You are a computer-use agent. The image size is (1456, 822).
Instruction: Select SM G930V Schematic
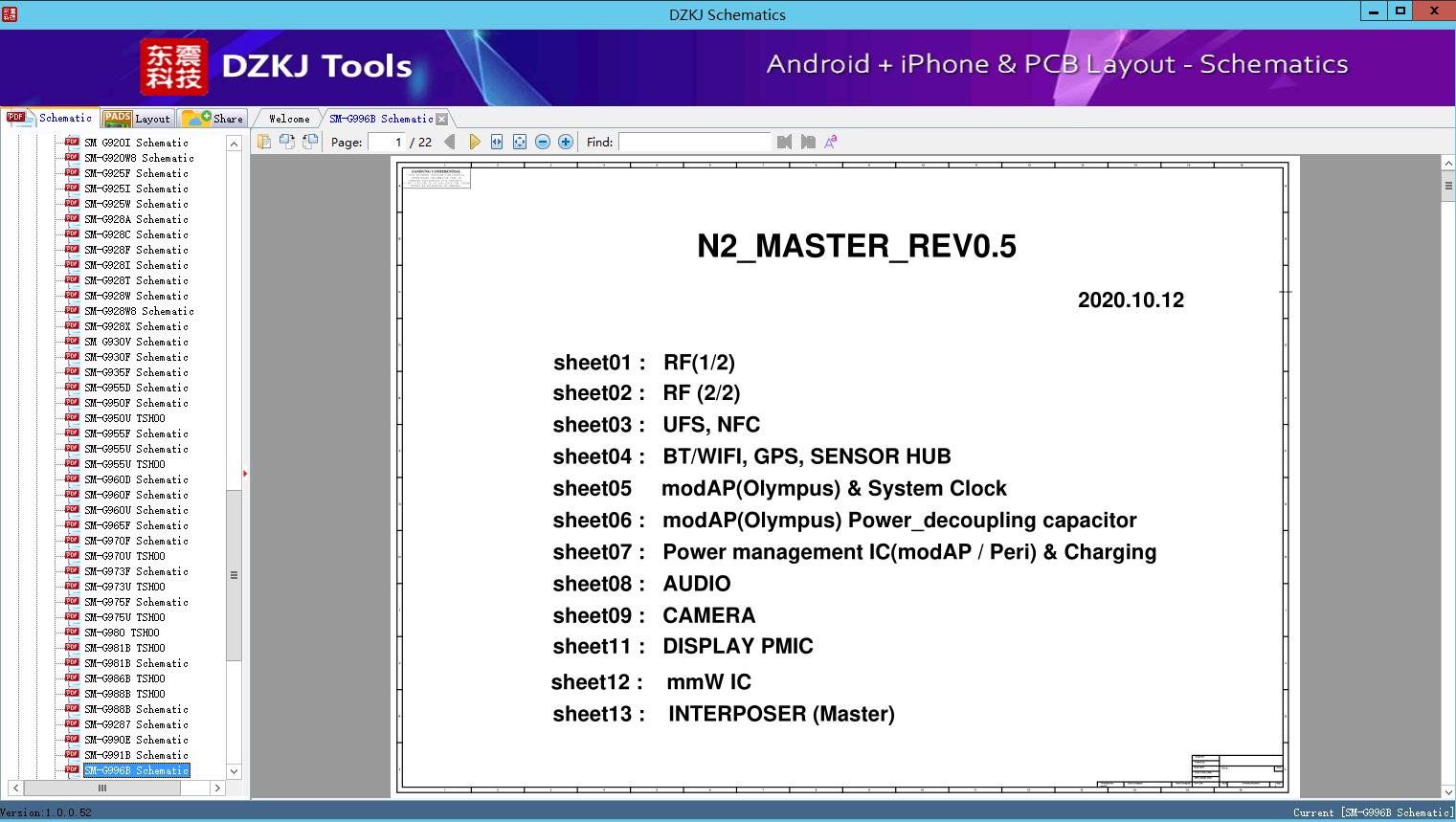click(136, 342)
